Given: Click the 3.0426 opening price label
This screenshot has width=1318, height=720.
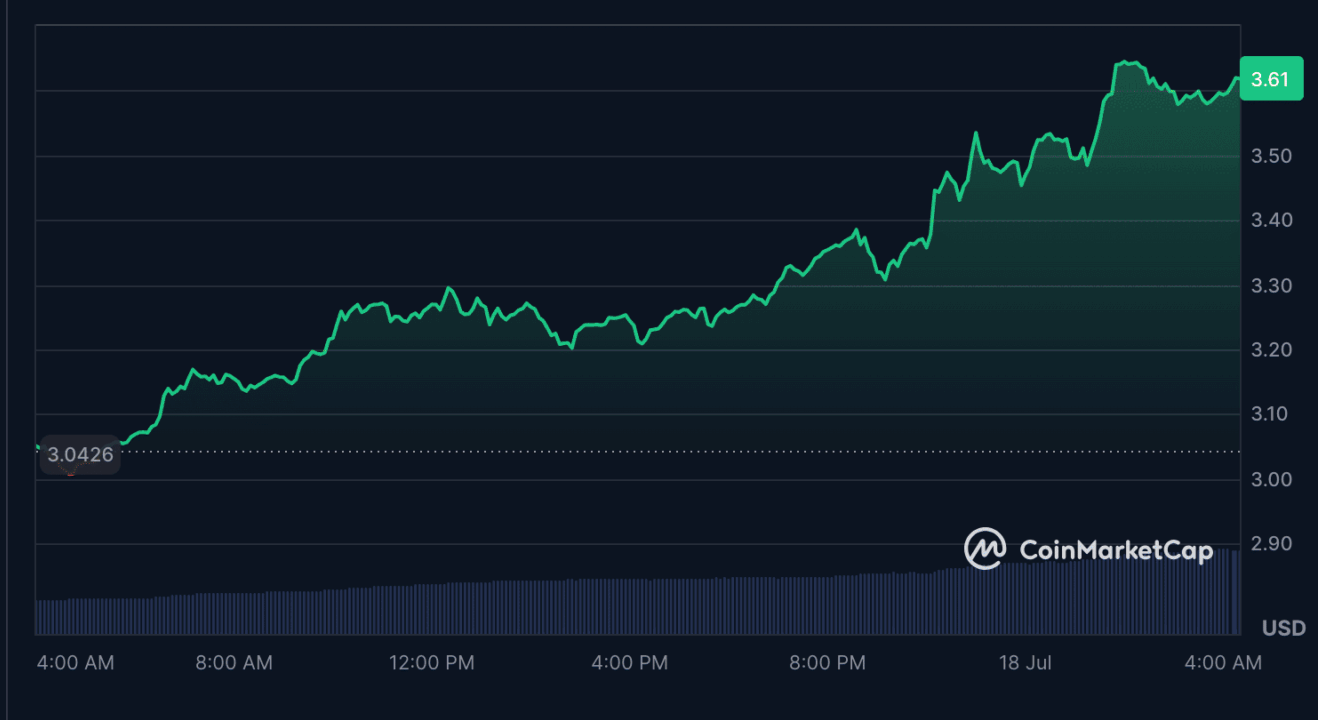Looking at the screenshot, I should (81, 455).
